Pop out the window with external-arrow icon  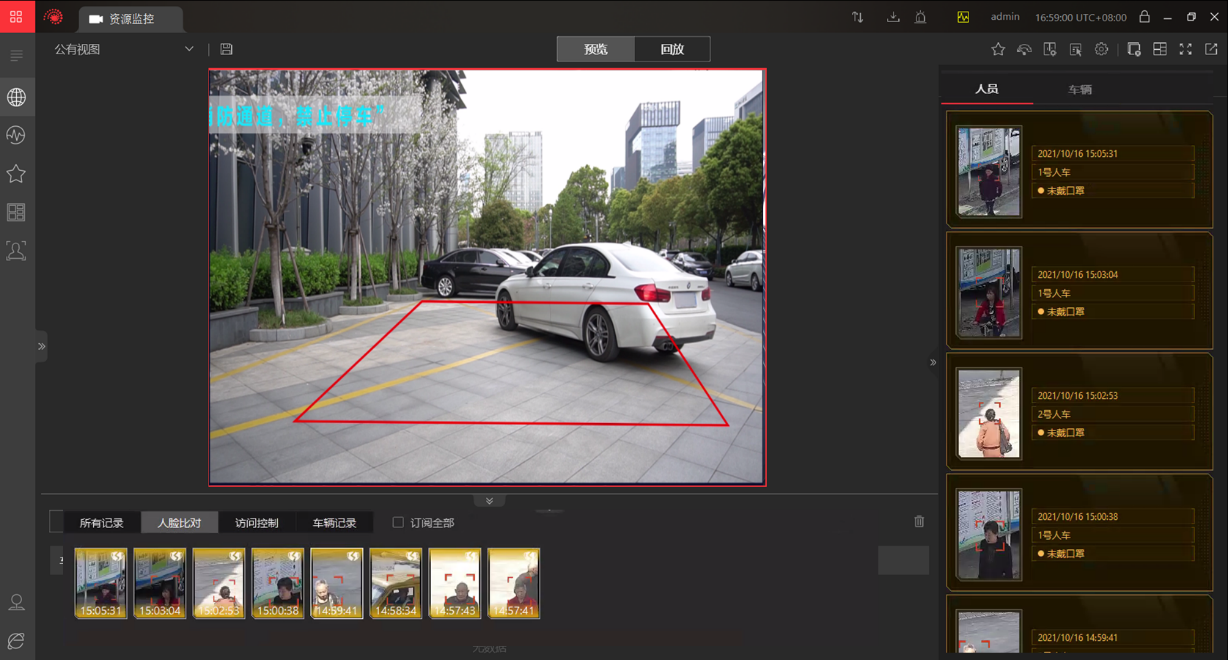click(x=1211, y=49)
